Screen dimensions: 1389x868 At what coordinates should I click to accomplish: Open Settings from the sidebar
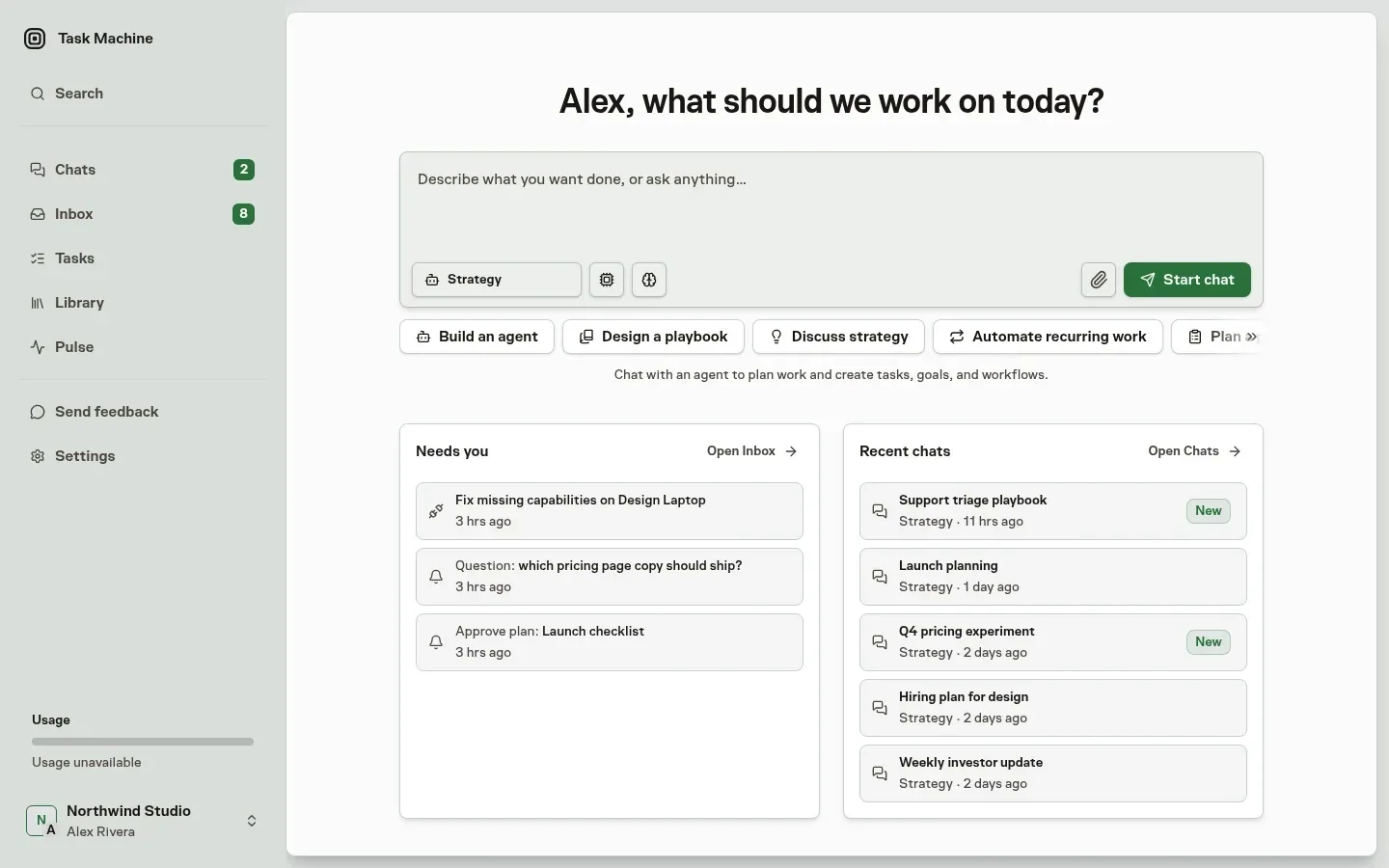(x=143, y=456)
